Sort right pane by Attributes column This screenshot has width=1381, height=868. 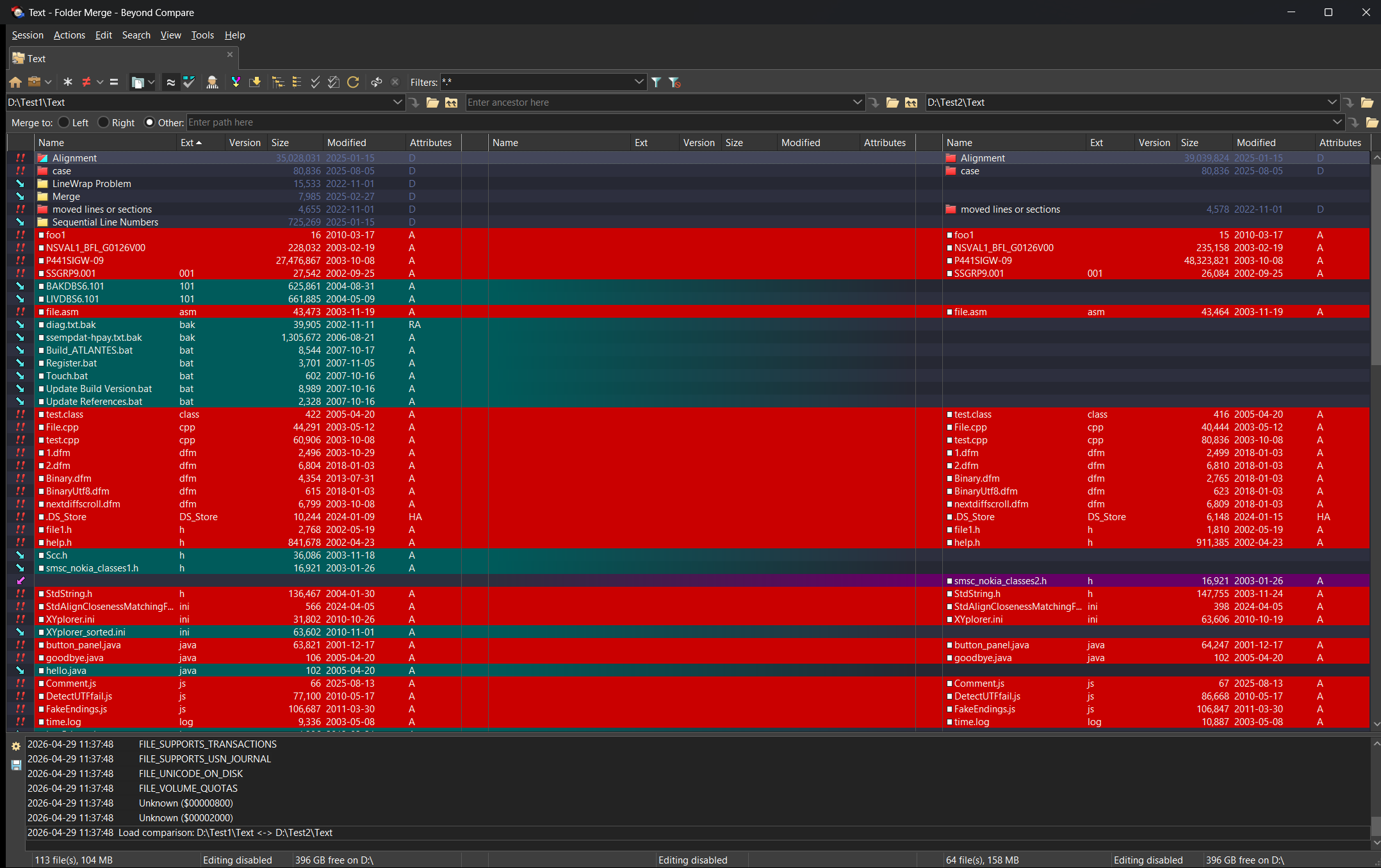pos(1342,143)
